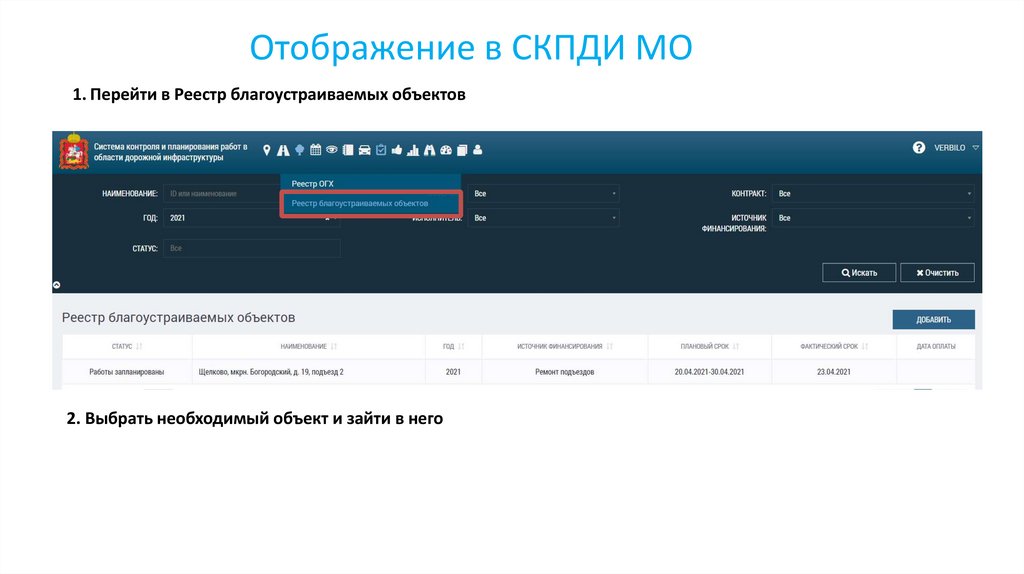
Task: Sort table by ФАКТИЧЕСКИЙ СРОК column
Action: (x=834, y=346)
